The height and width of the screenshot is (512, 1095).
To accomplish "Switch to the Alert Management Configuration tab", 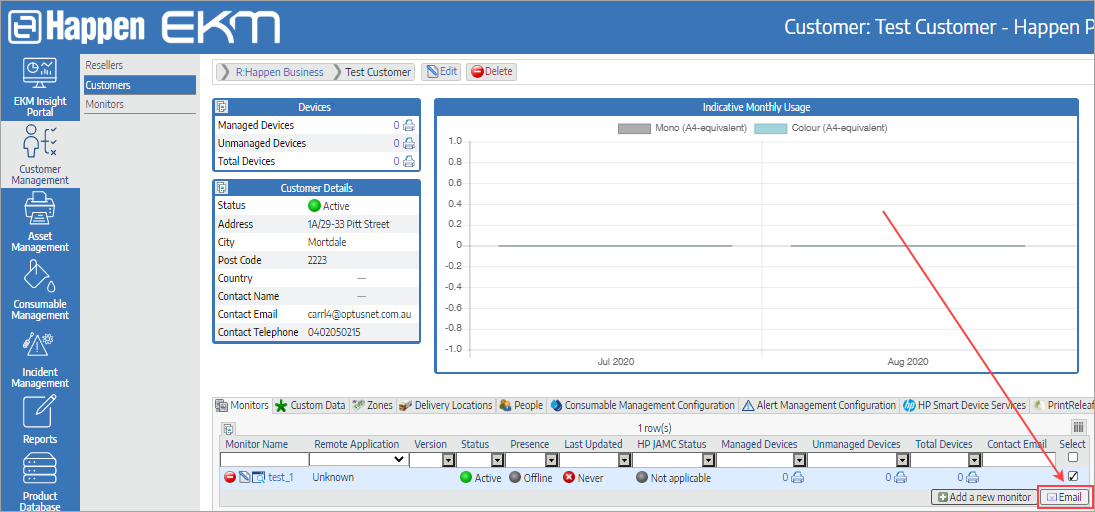I will [x=819, y=405].
